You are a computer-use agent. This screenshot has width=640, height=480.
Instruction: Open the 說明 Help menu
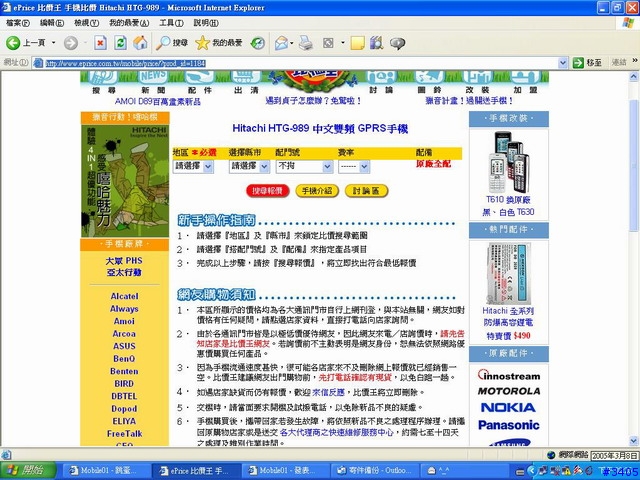click(206, 23)
